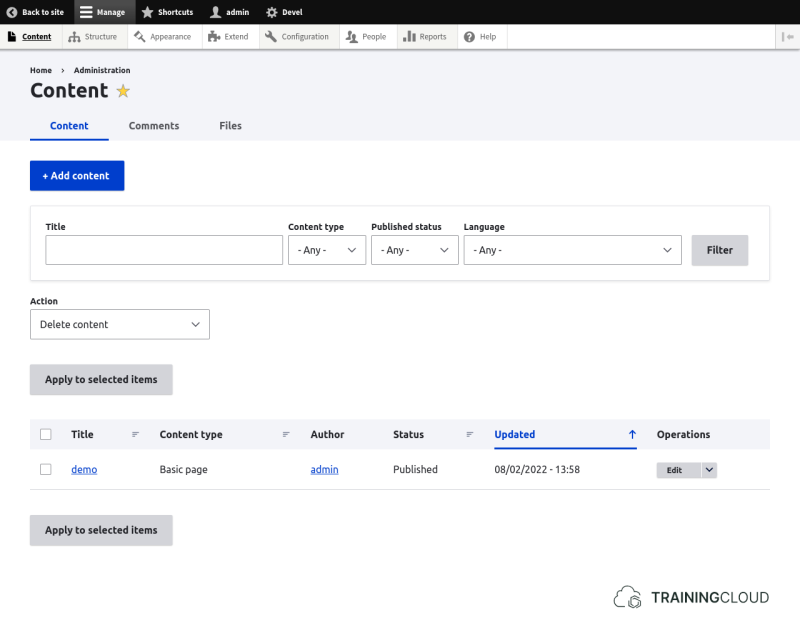The width and height of the screenshot is (800, 640).
Task: Click the Published status cell
Action: click(415, 470)
